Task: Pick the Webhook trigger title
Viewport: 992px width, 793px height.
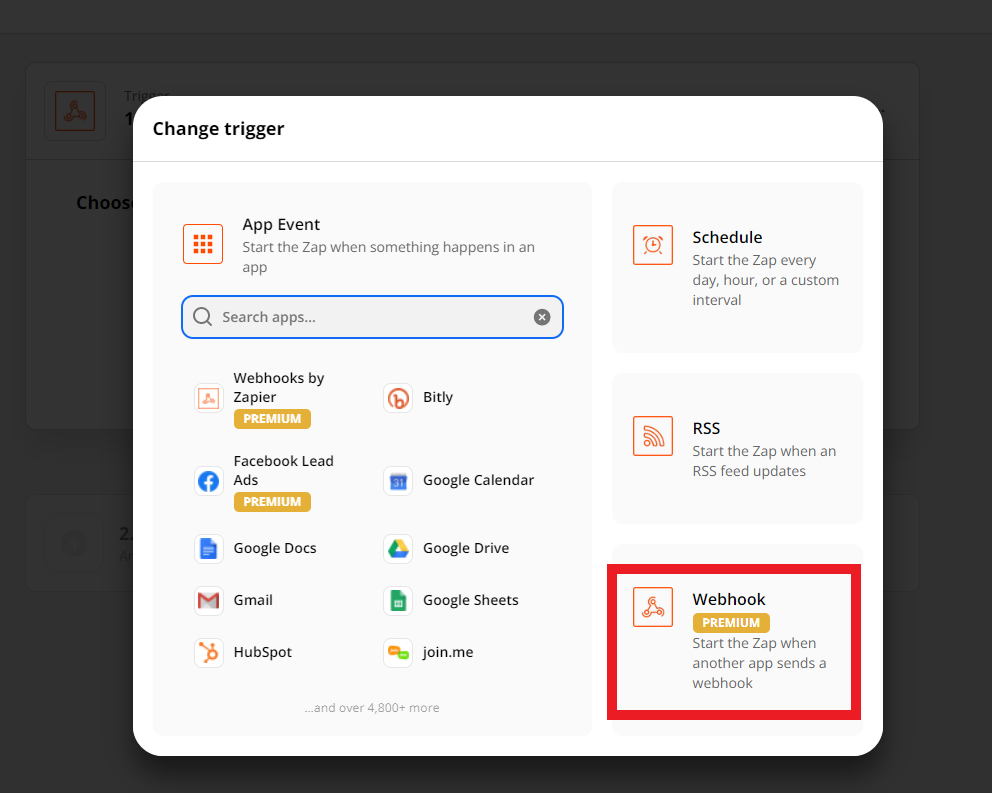Action: [x=729, y=599]
